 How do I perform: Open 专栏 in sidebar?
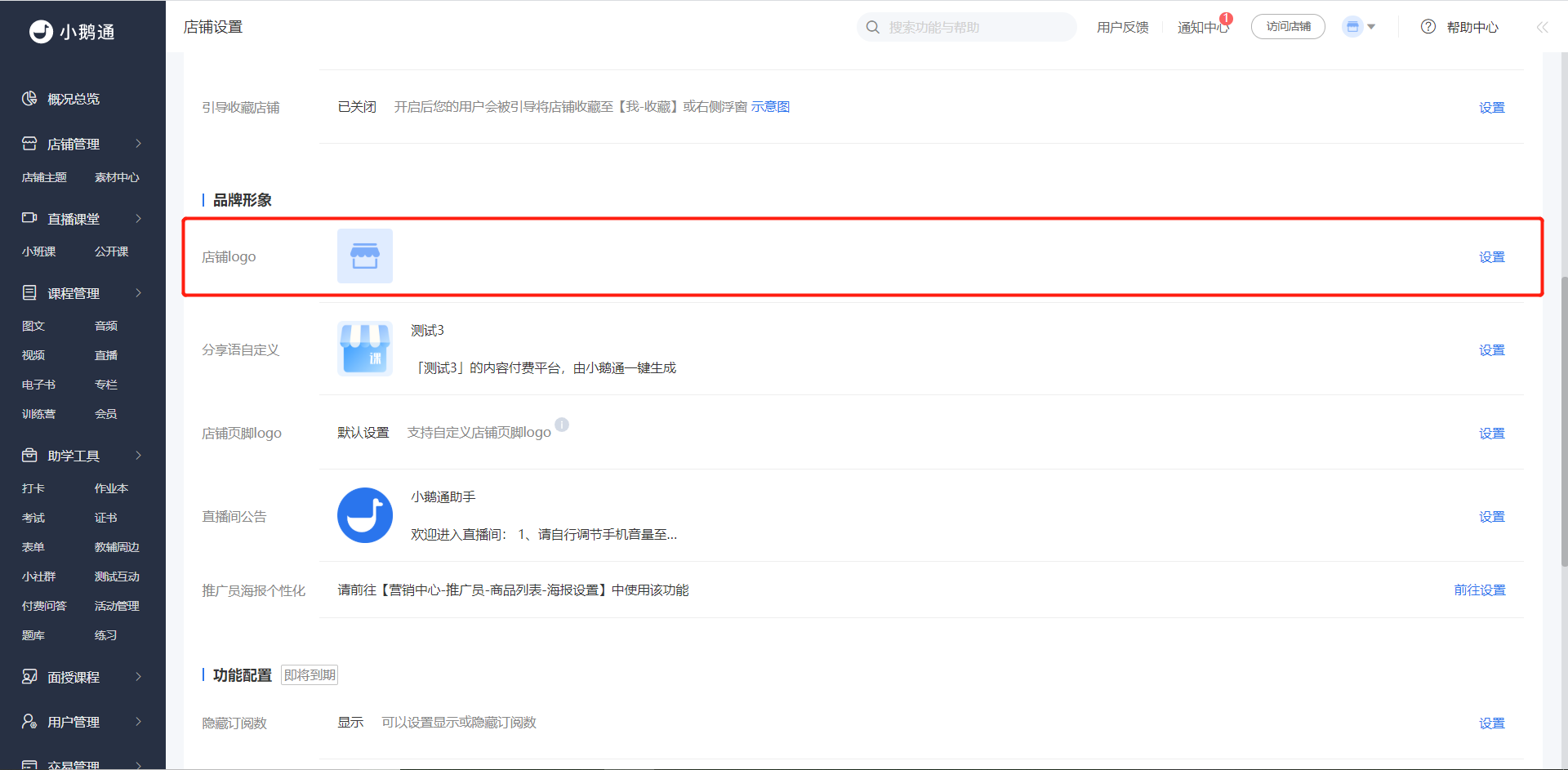[x=105, y=385]
